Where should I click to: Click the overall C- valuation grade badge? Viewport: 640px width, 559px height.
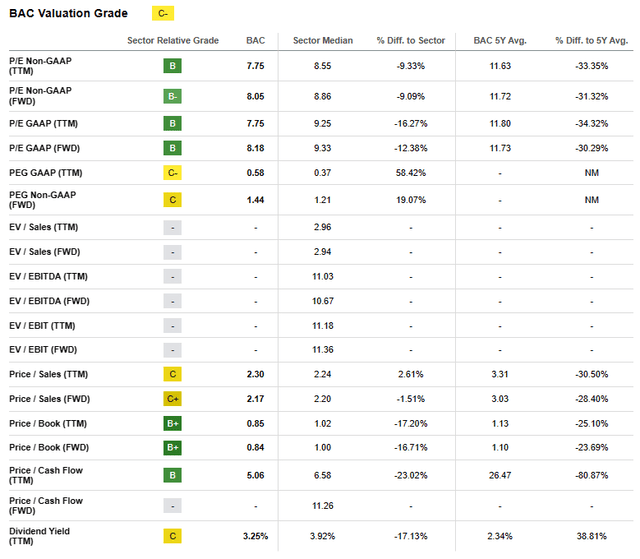[x=162, y=14]
